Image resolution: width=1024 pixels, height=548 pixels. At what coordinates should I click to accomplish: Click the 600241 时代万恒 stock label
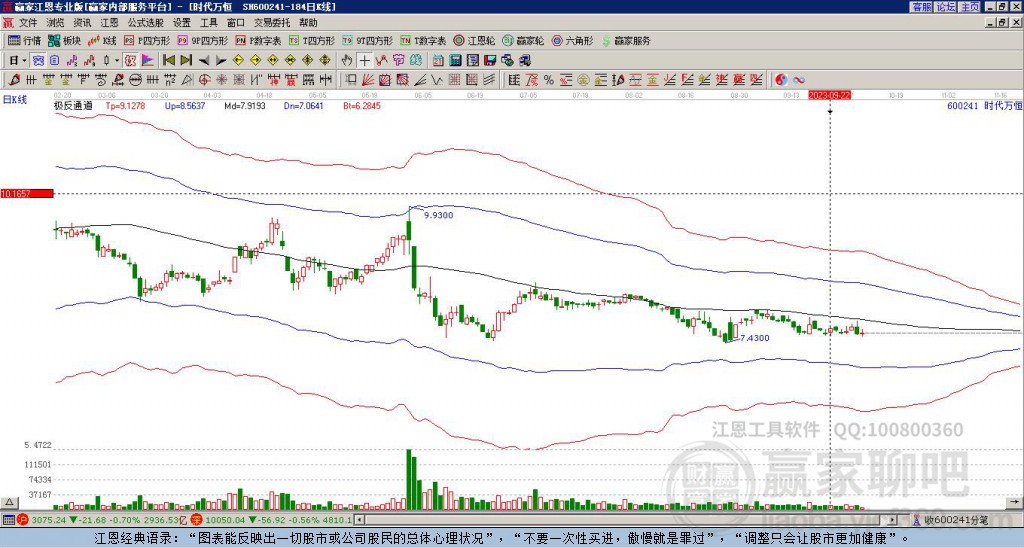click(x=984, y=105)
